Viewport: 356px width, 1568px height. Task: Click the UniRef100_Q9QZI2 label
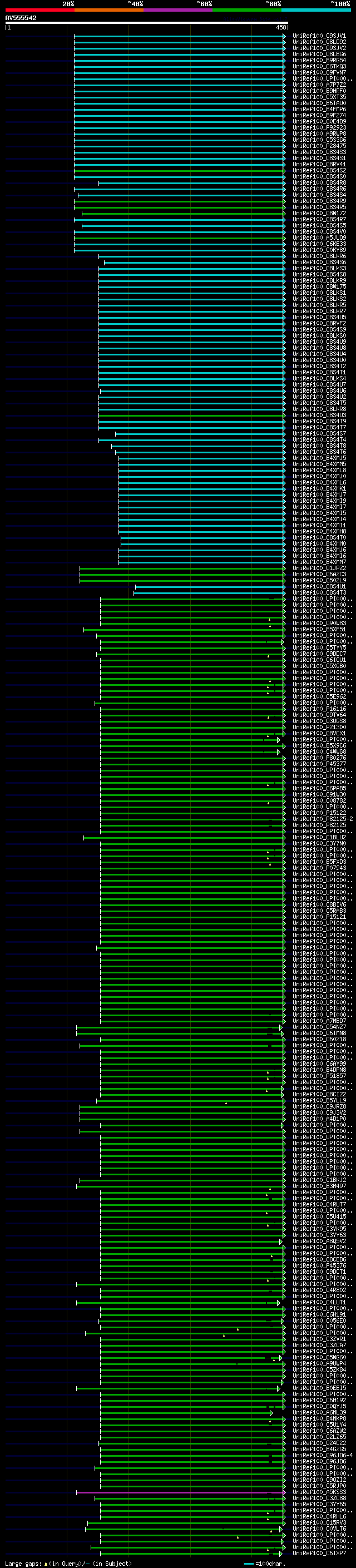click(x=319, y=1480)
